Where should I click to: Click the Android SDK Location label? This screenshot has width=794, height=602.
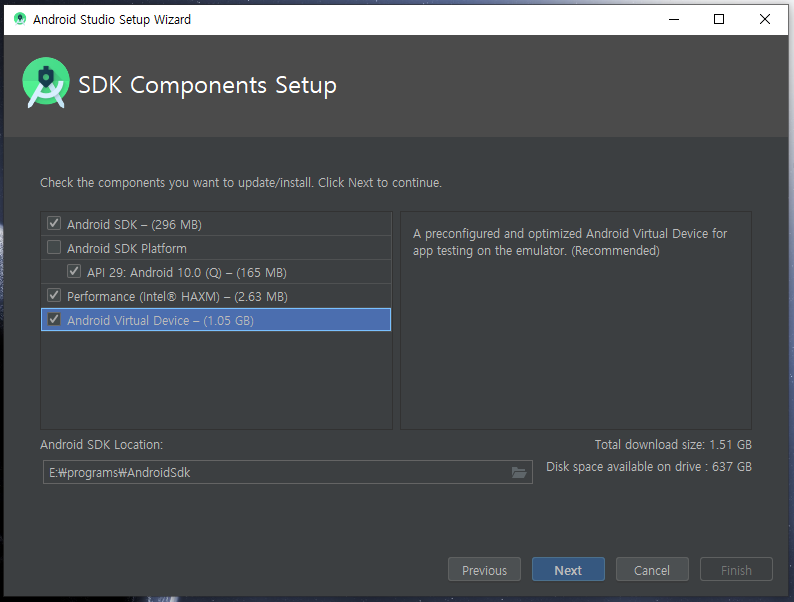[x=101, y=445]
